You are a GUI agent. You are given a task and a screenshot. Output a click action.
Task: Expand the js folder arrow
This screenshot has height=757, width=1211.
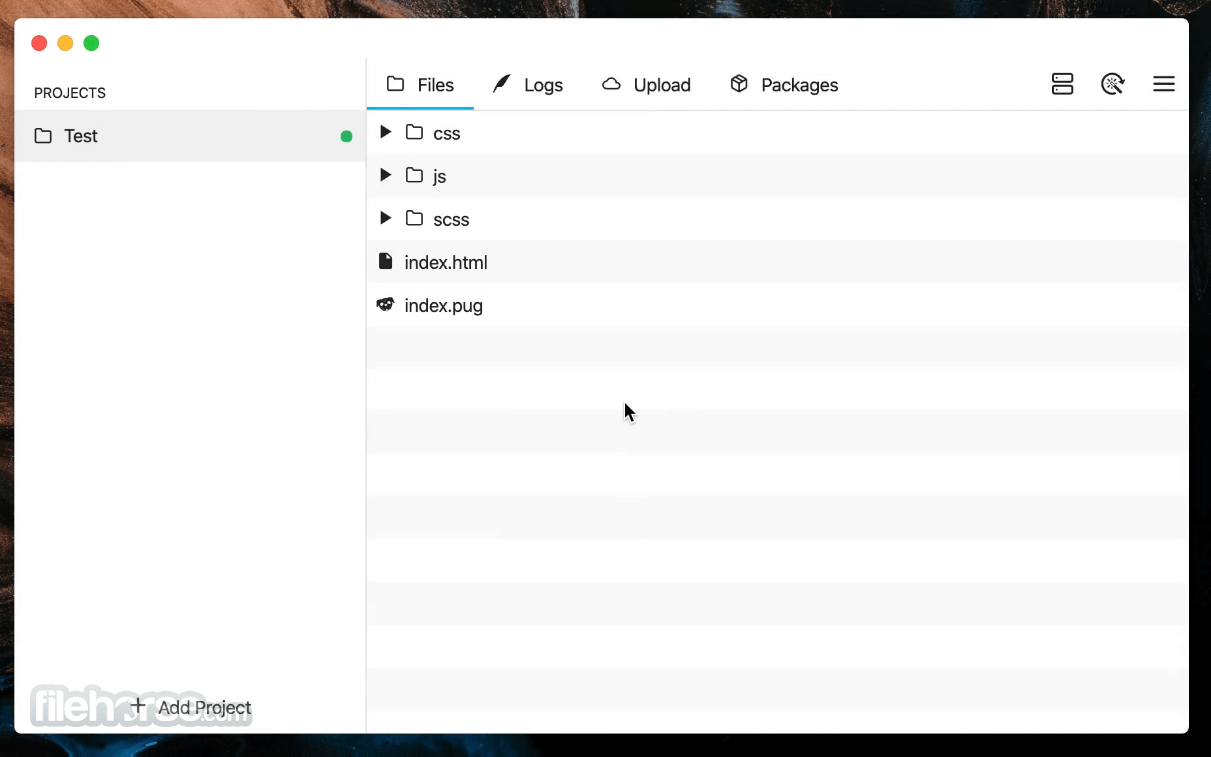(x=385, y=175)
